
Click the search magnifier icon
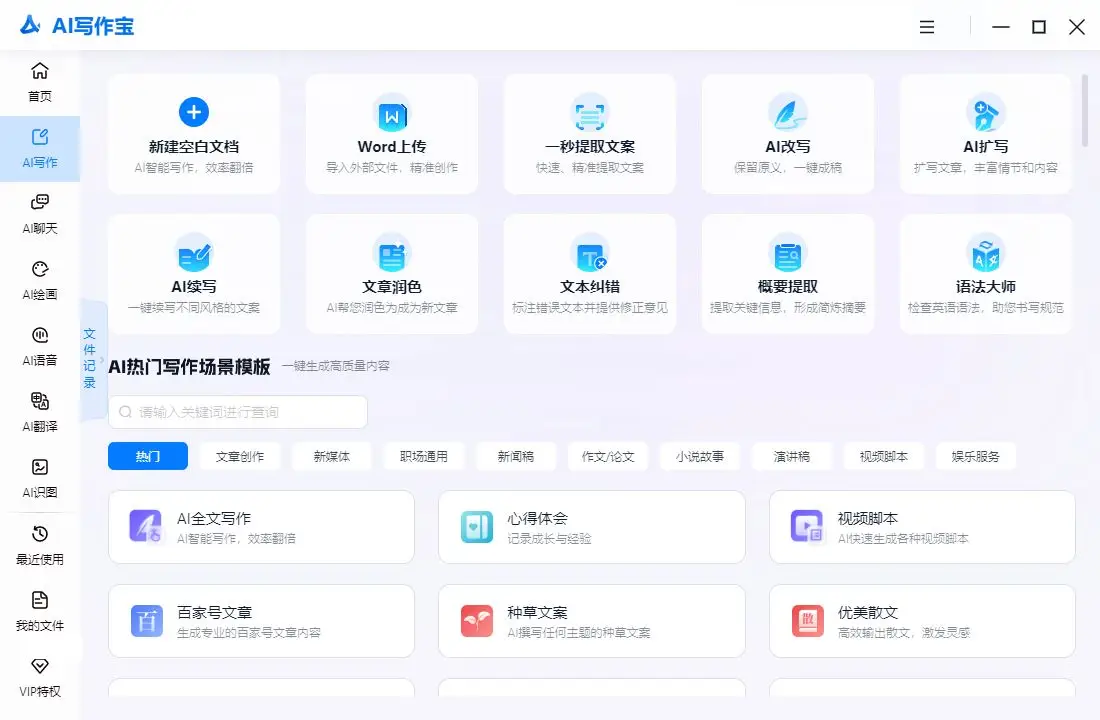[126, 412]
